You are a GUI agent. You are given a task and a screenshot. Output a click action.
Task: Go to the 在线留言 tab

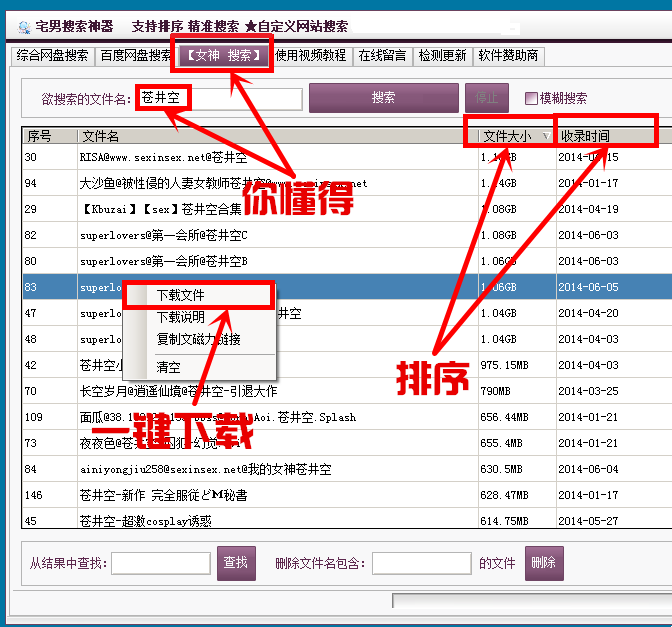(x=383, y=56)
